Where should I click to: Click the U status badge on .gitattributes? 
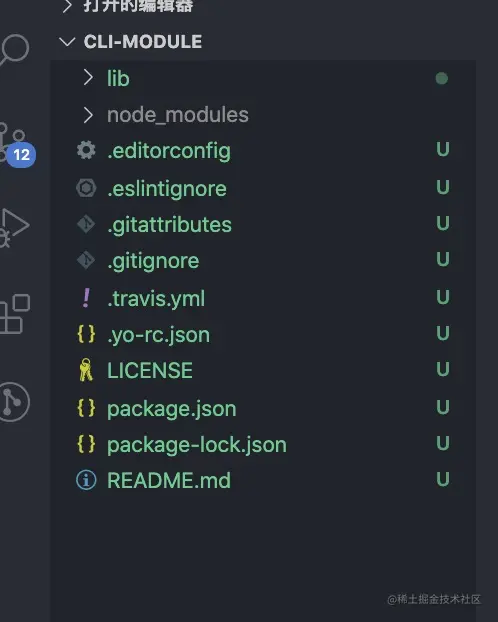443,223
